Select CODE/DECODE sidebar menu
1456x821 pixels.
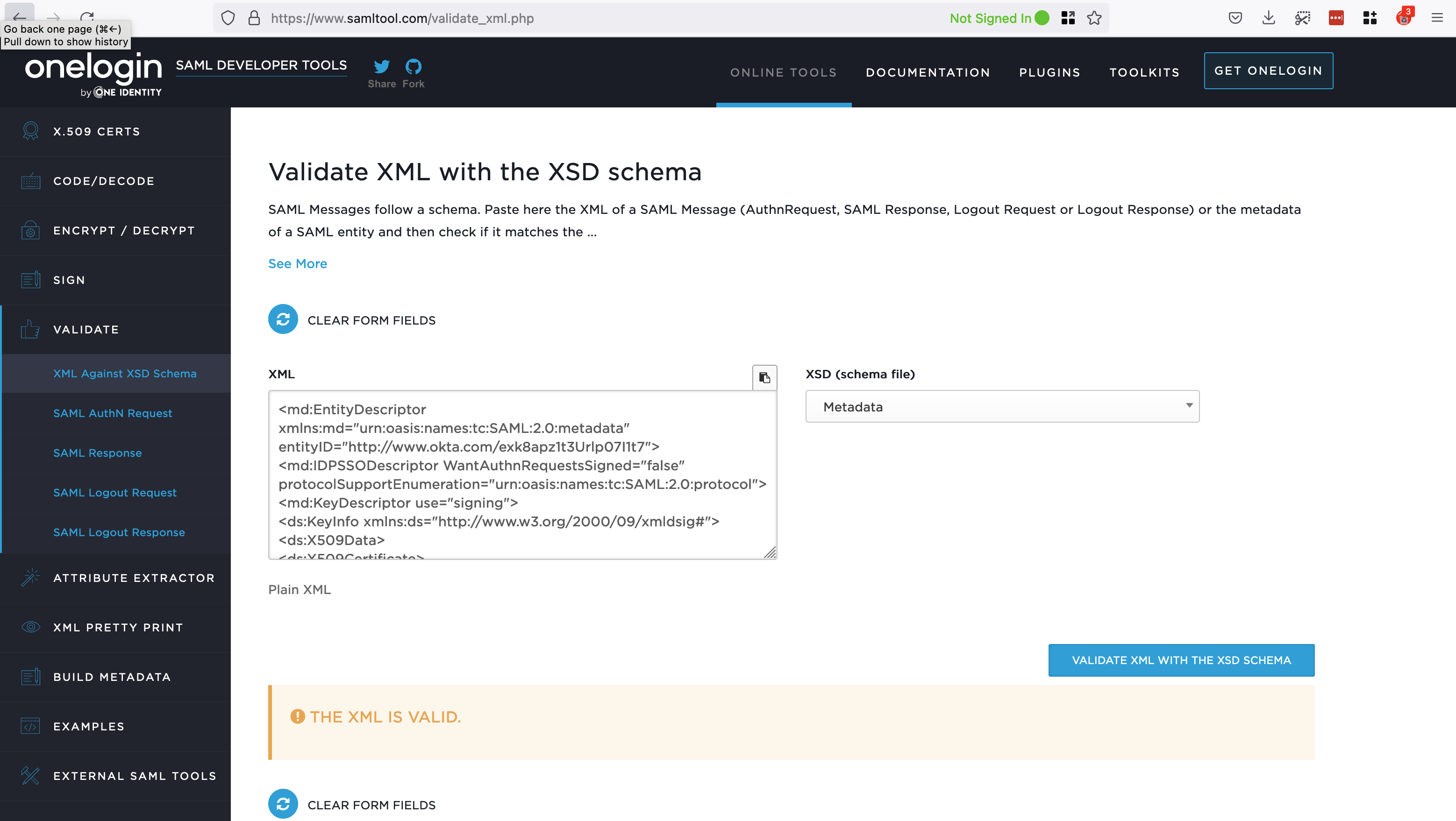coord(115,181)
